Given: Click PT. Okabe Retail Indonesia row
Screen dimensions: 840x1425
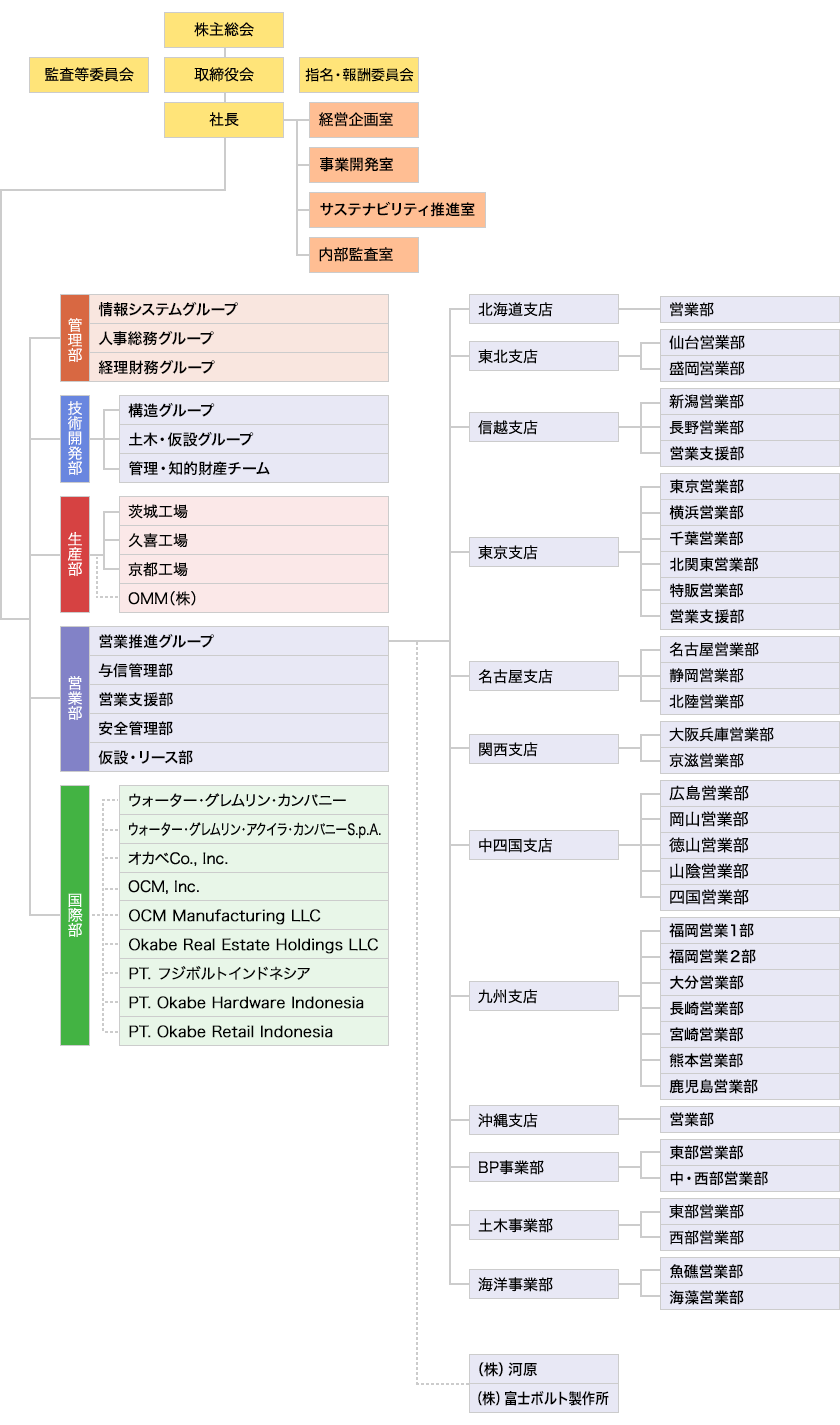Looking at the screenshot, I should [254, 1031].
